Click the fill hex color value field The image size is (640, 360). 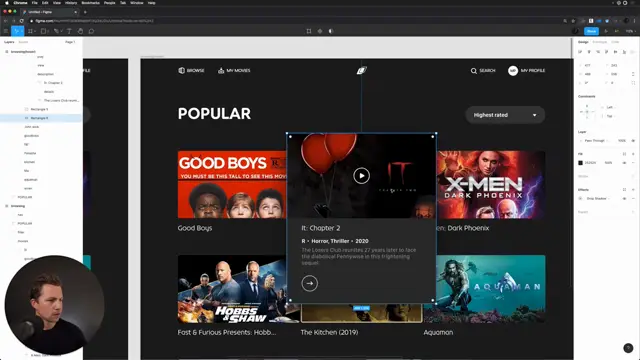[x=590, y=162]
